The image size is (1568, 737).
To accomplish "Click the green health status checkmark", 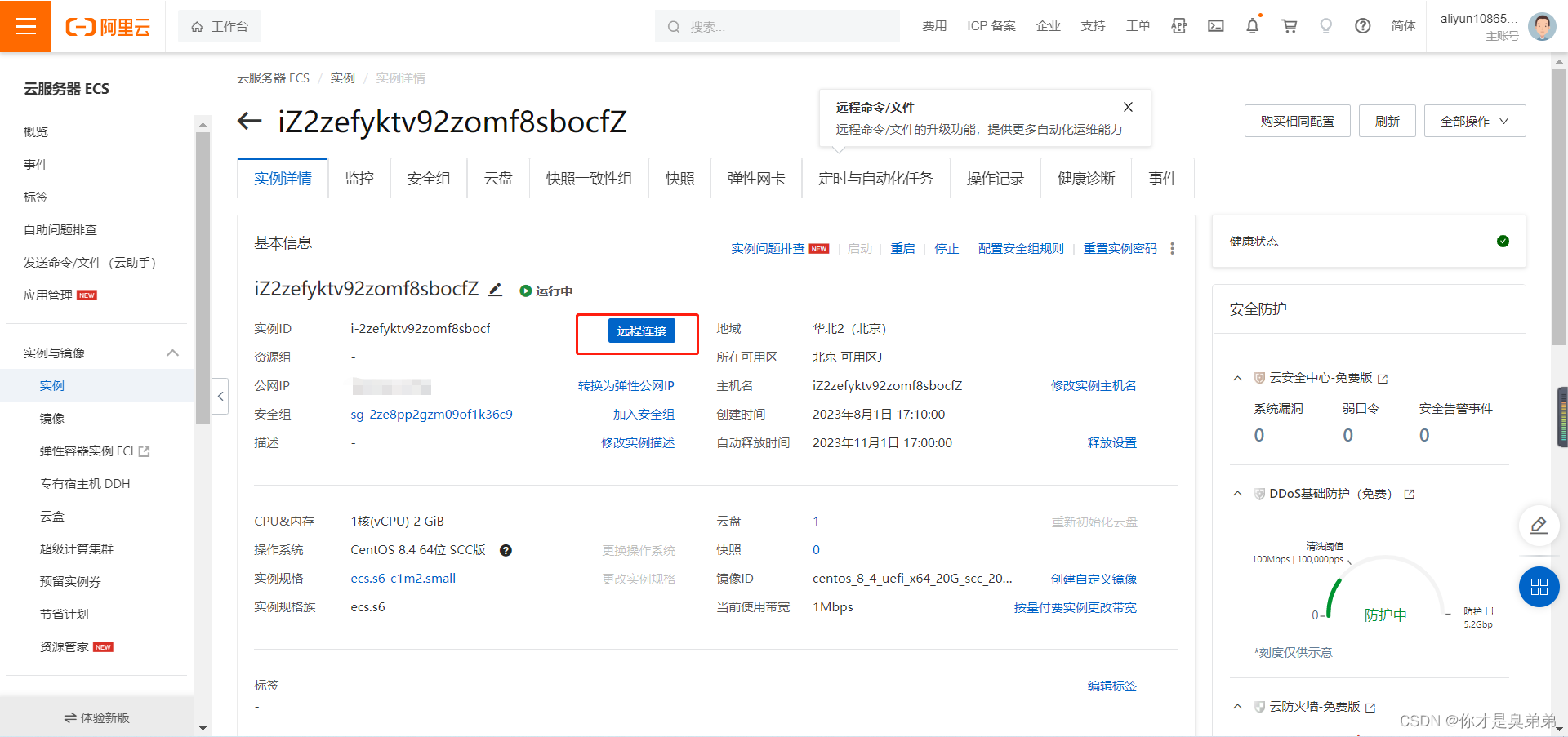I will pyautogui.click(x=1503, y=241).
